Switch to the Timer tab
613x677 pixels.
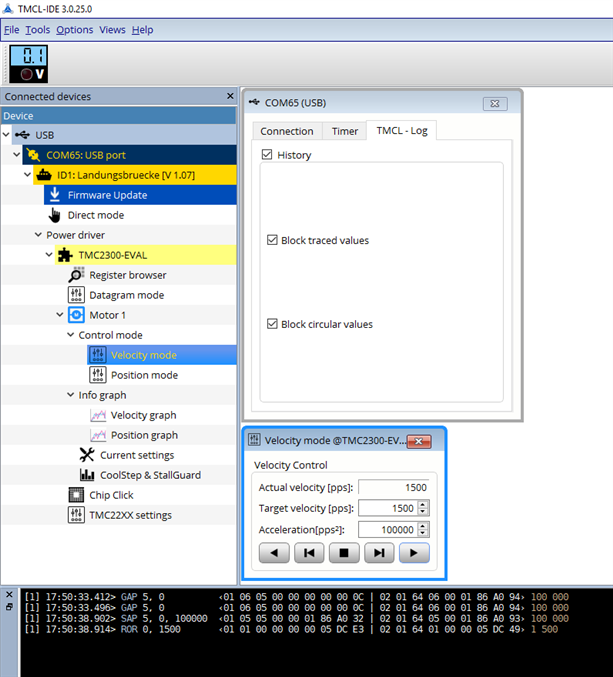(x=344, y=131)
